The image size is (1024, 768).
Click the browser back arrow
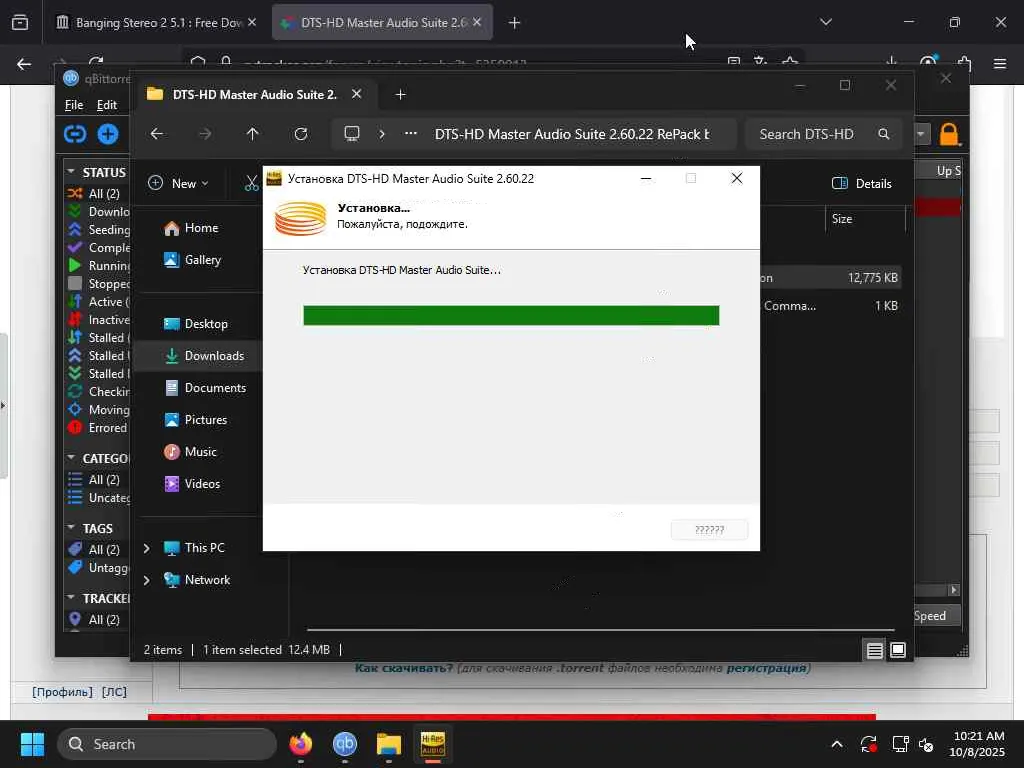pos(24,64)
